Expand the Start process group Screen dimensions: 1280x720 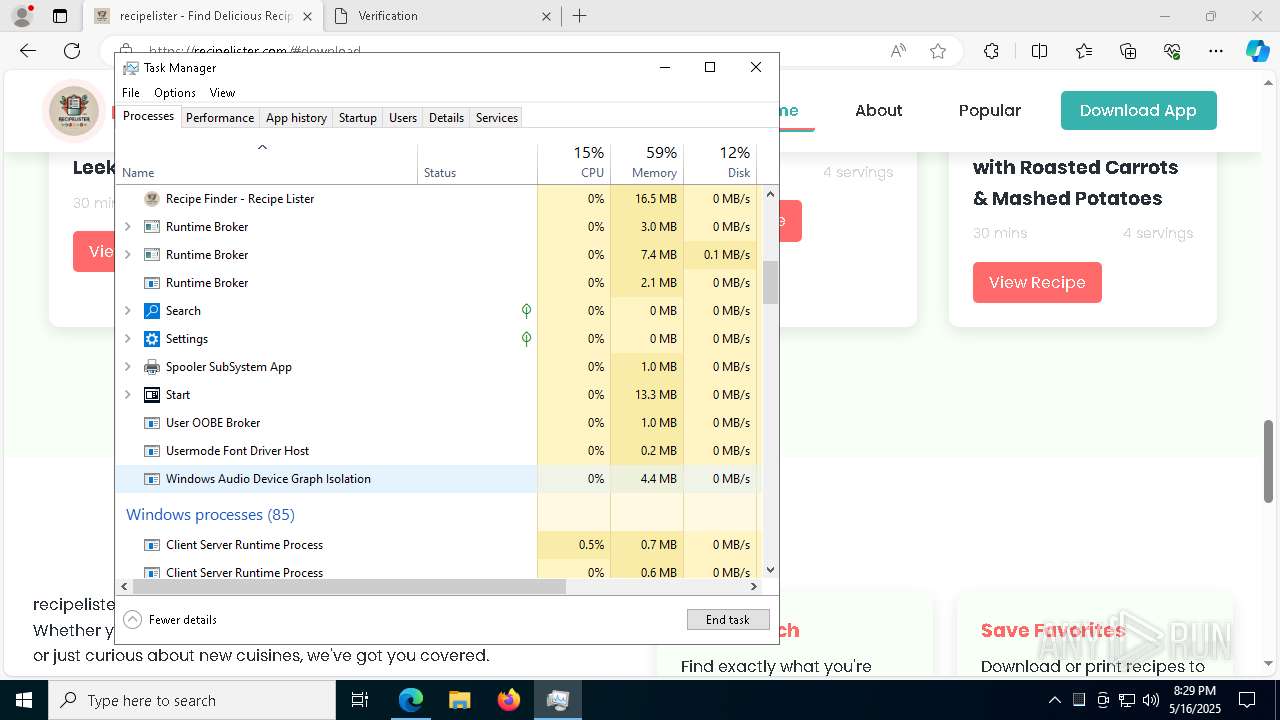pyautogui.click(x=128, y=395)
